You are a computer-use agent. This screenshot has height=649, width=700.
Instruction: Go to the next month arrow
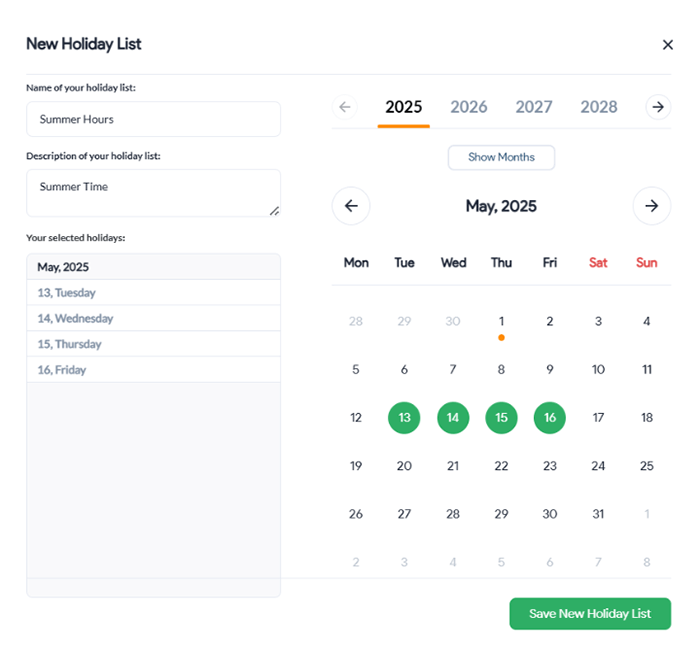pos(652,206)
